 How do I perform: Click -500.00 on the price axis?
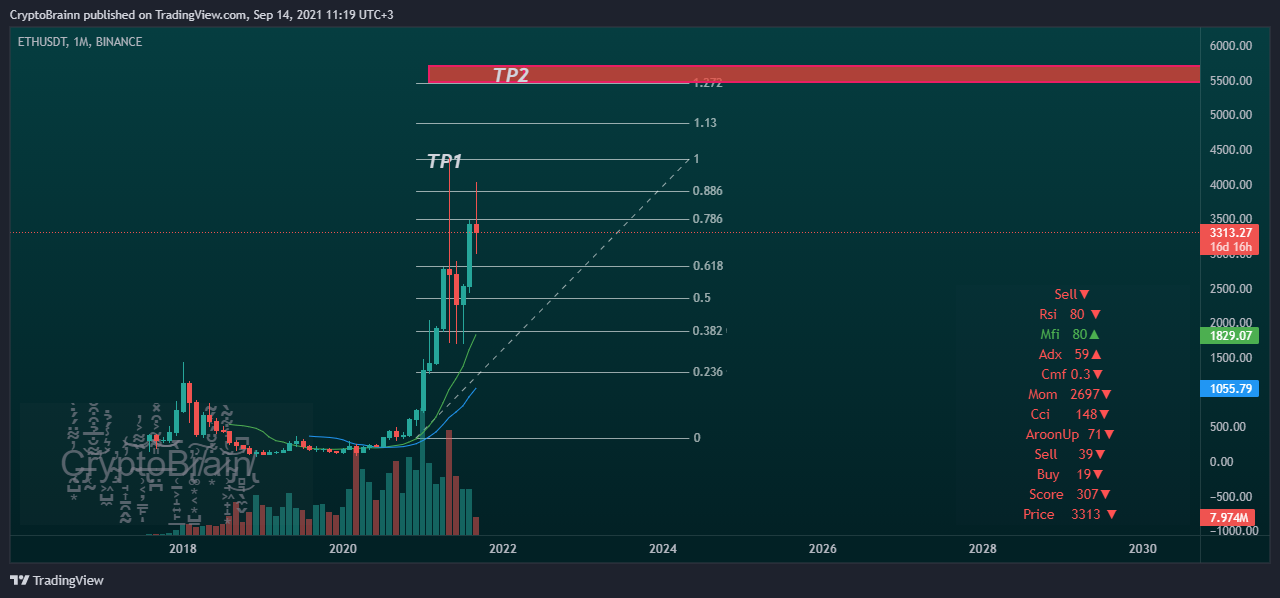coord(1230,496)
